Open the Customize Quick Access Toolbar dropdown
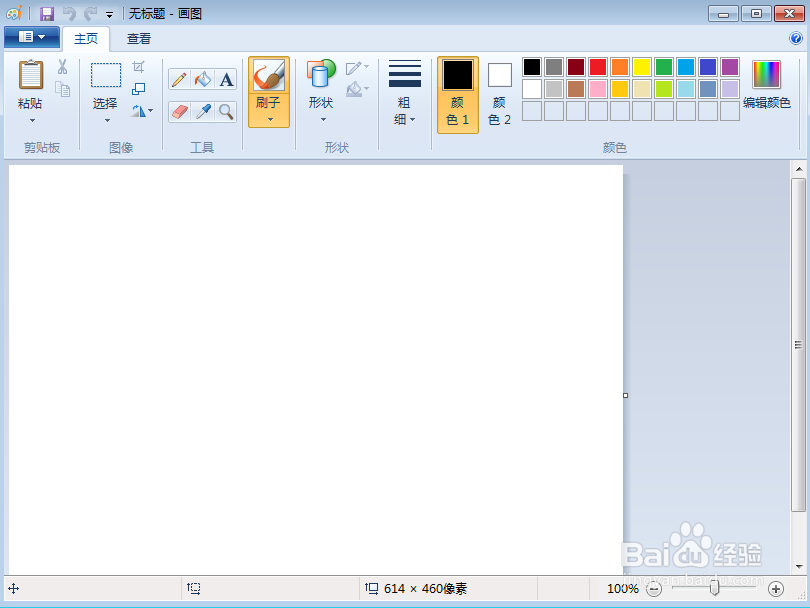The width and height of the screenshot is (810, 608). (110, 14)
